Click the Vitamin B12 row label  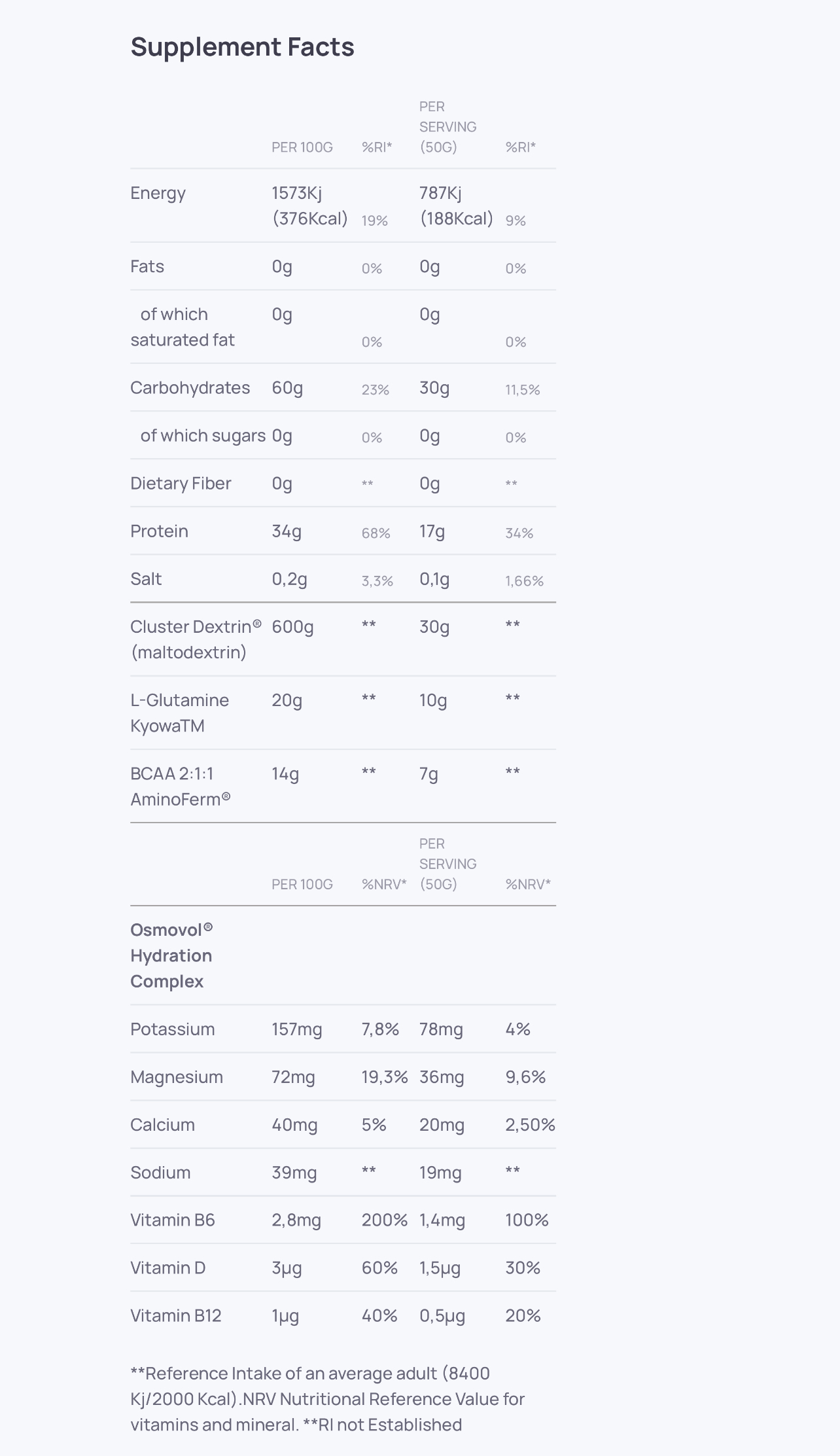point(175,1316)
